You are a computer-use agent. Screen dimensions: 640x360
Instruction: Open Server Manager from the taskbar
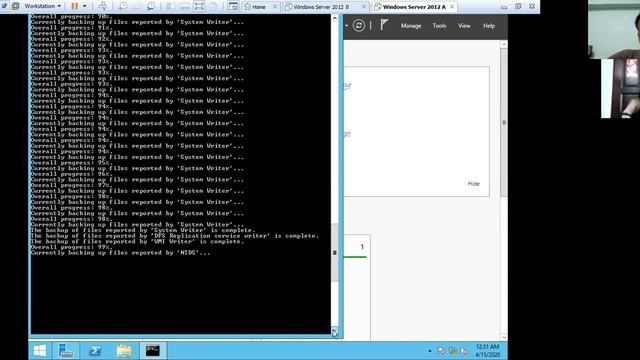(x=66, y=351)
